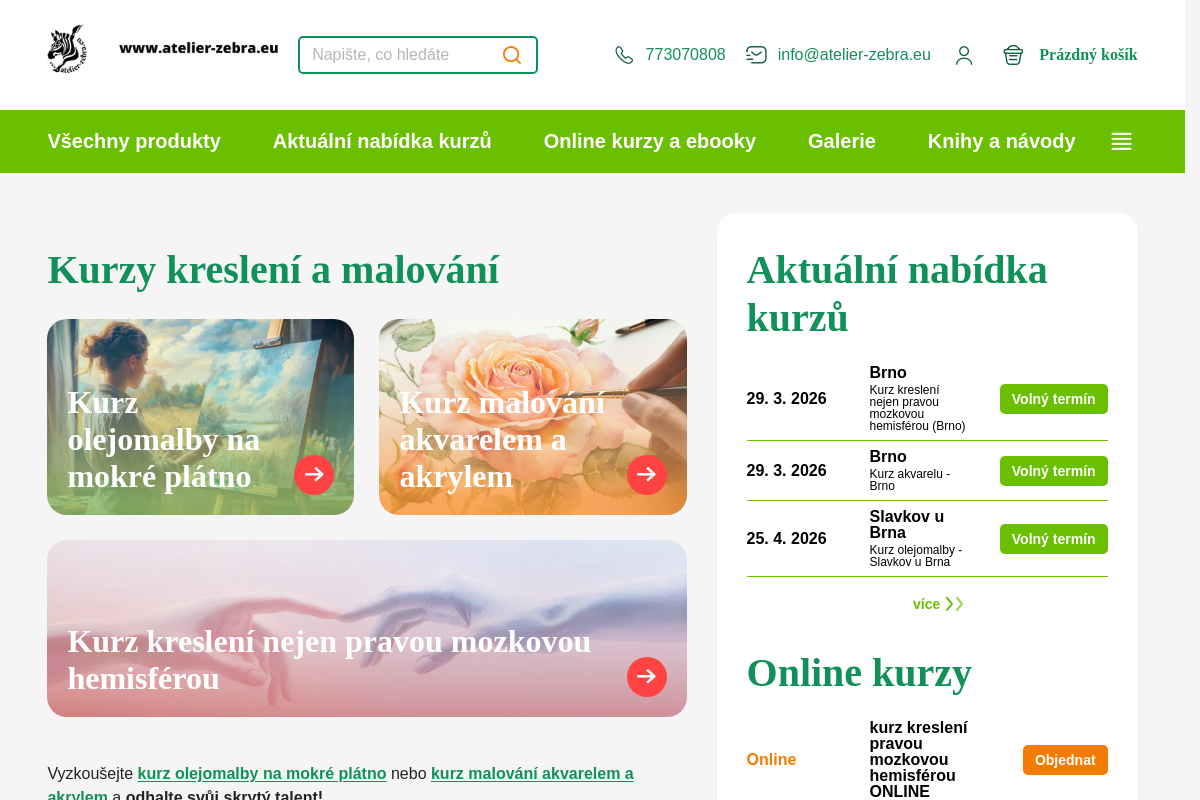Go to Knihy a návody

[1002, 141]
